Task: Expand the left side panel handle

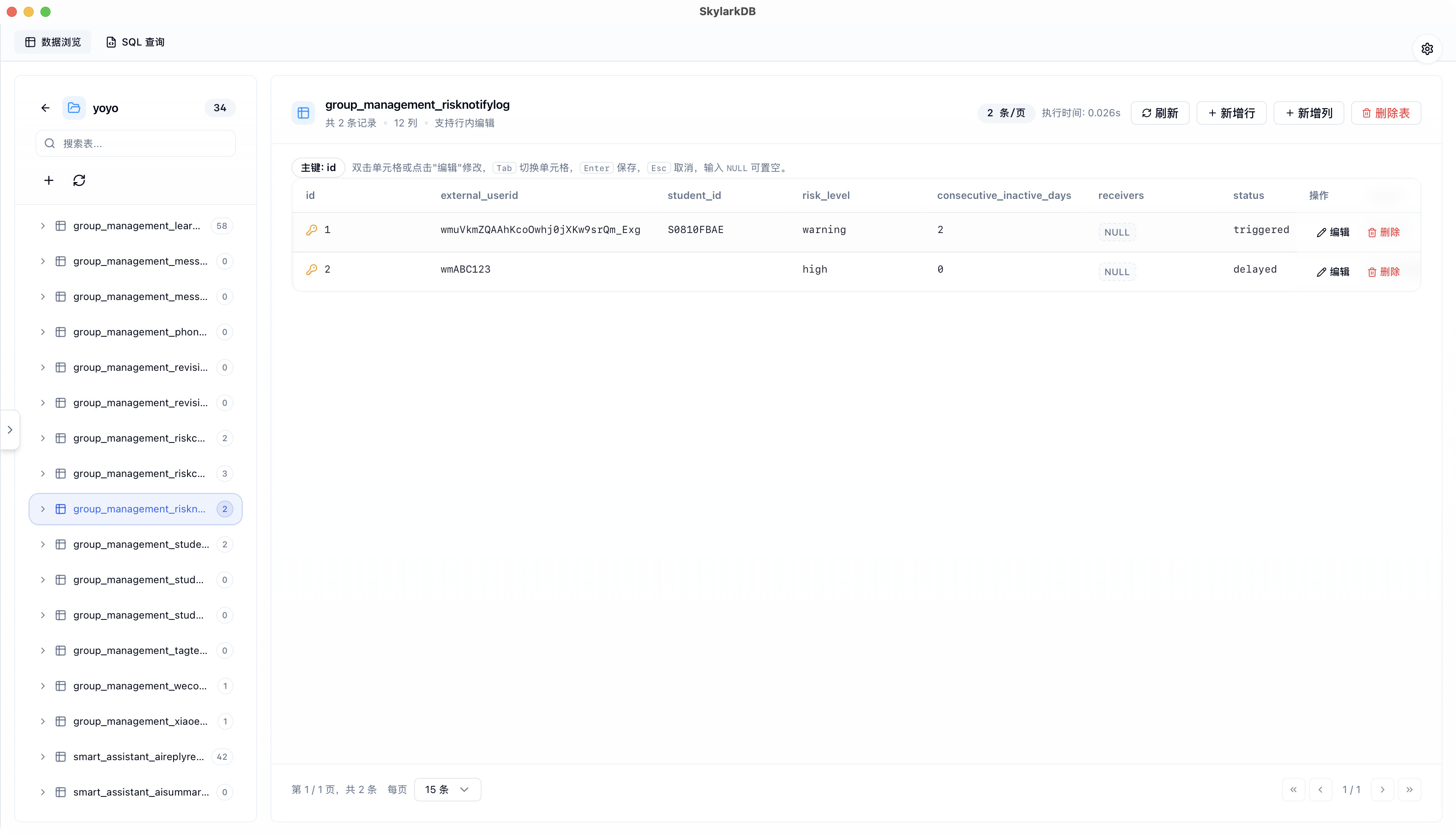Action: click(x=10, y=429)
